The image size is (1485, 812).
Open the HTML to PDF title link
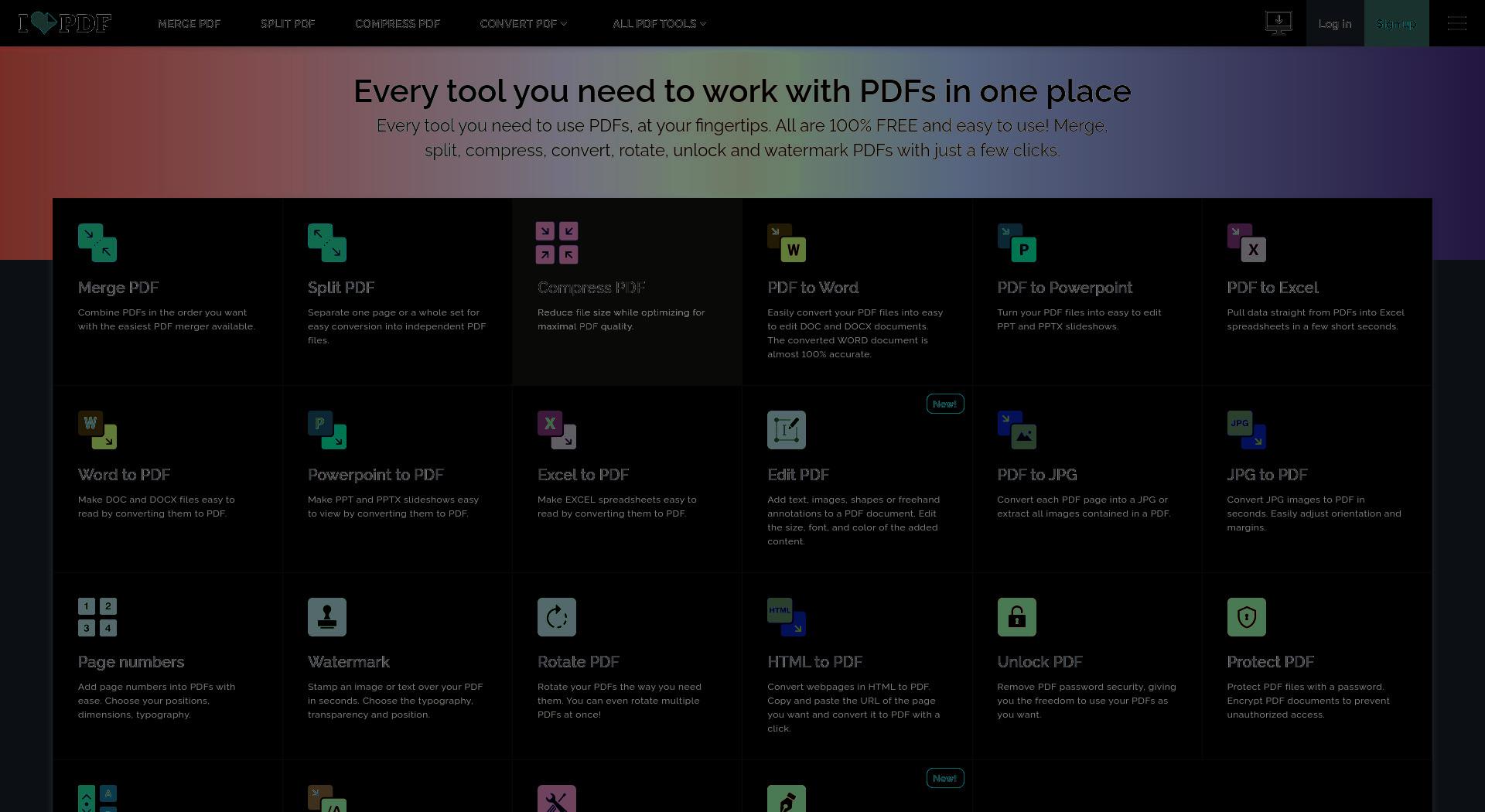coord(814,662)
